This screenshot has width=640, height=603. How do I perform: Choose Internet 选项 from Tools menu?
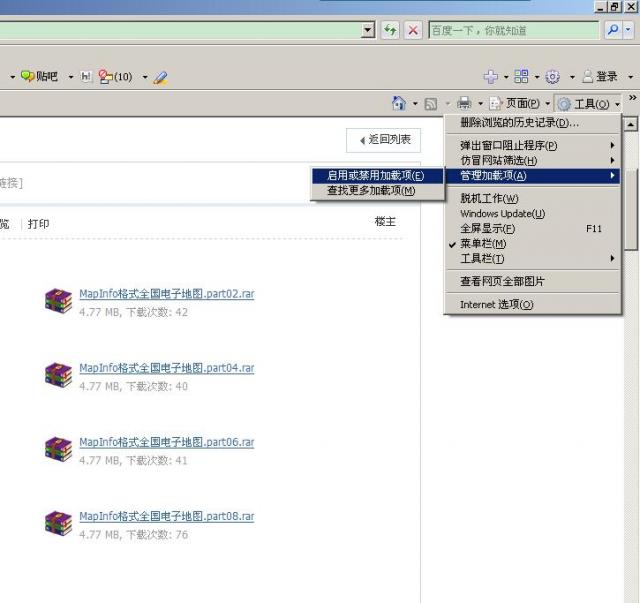(496, 305)
